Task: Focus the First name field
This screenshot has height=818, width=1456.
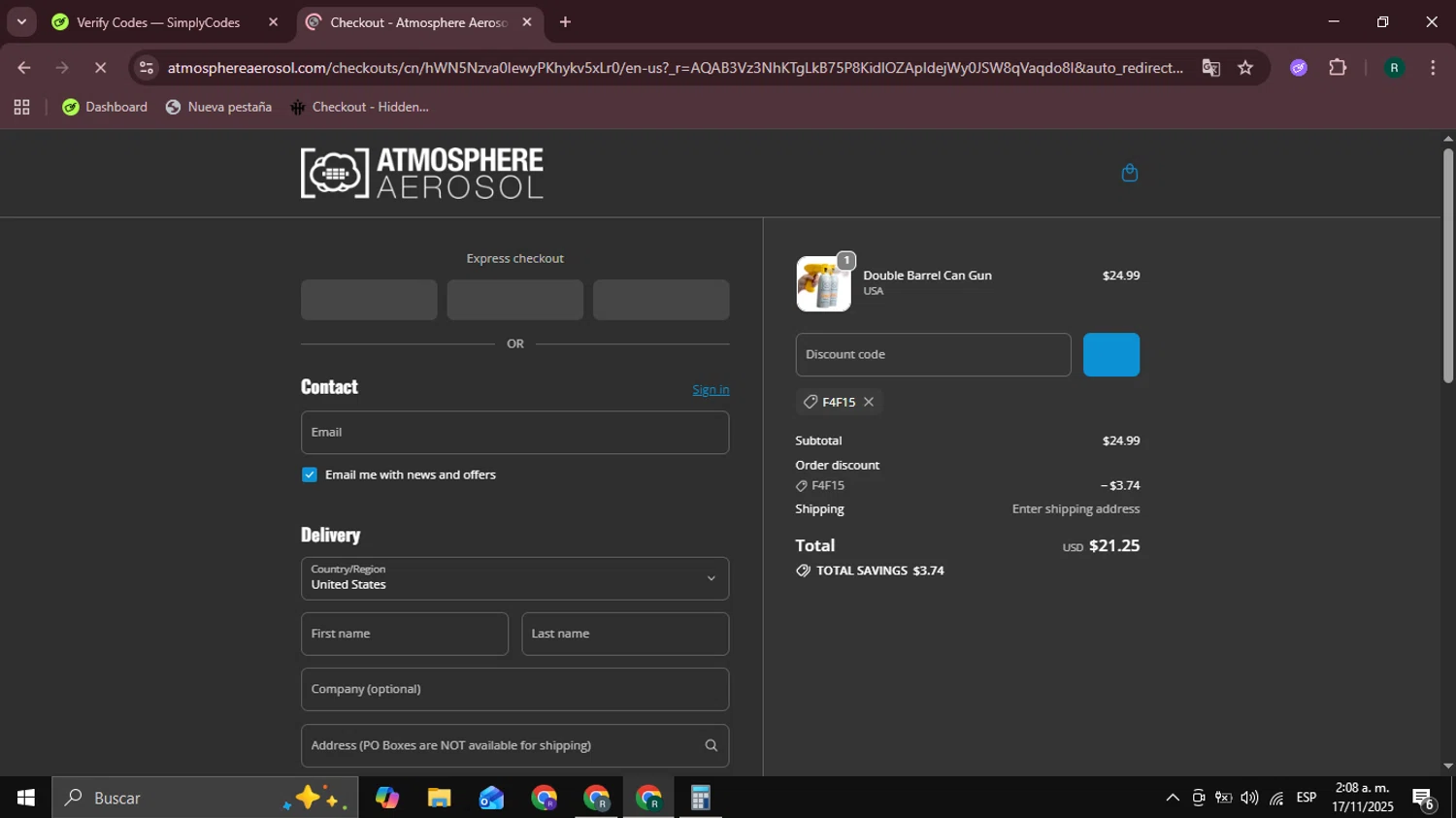Action: pyautogui.click(x=405, y=634)
